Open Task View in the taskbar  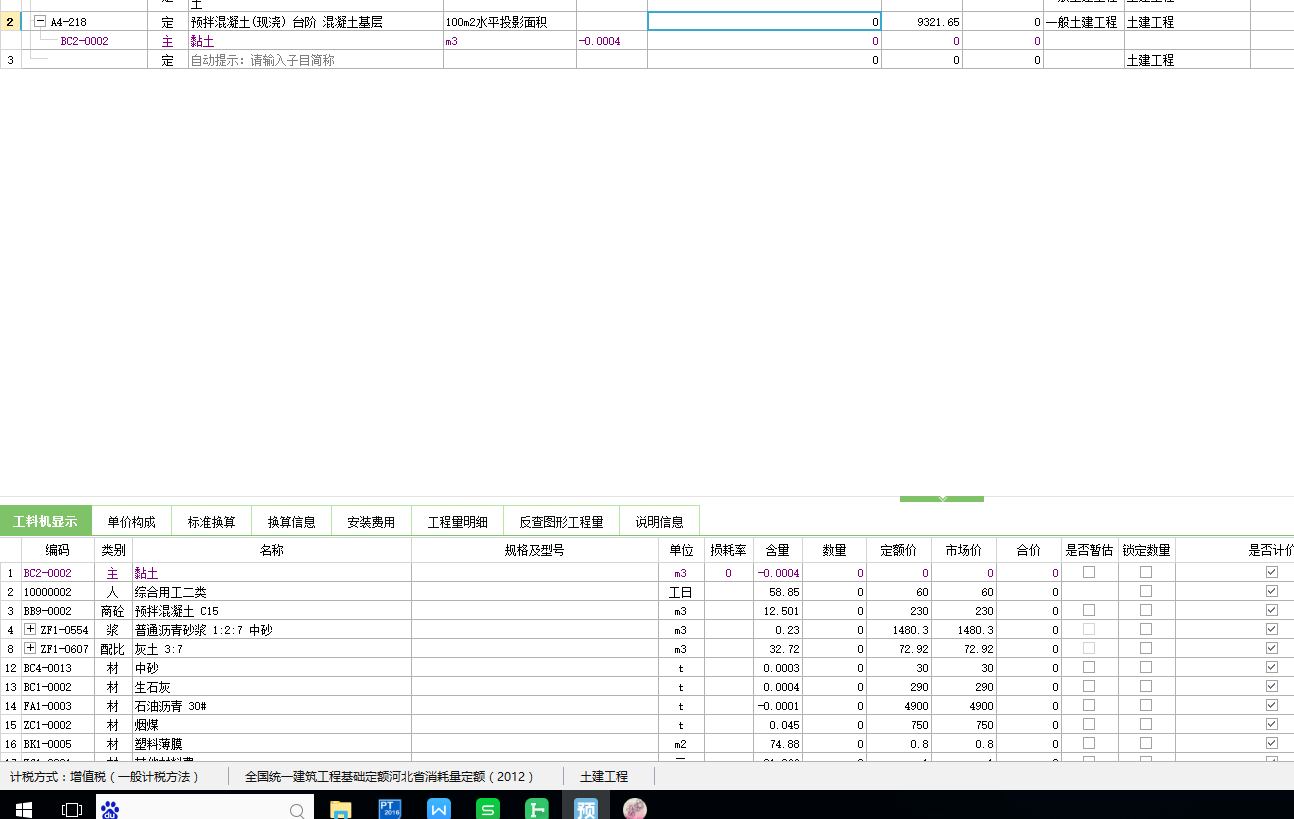click(72, 809)
